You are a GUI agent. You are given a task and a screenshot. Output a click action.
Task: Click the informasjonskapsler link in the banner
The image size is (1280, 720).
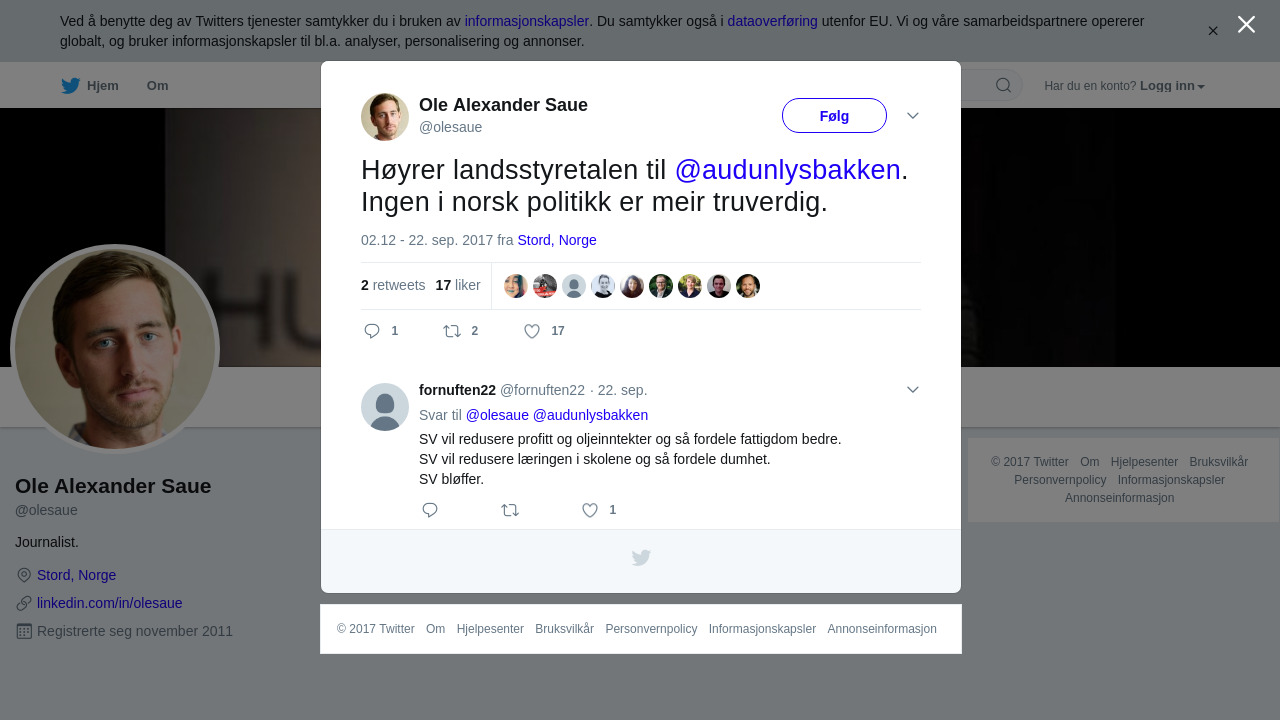pos(527,21)
